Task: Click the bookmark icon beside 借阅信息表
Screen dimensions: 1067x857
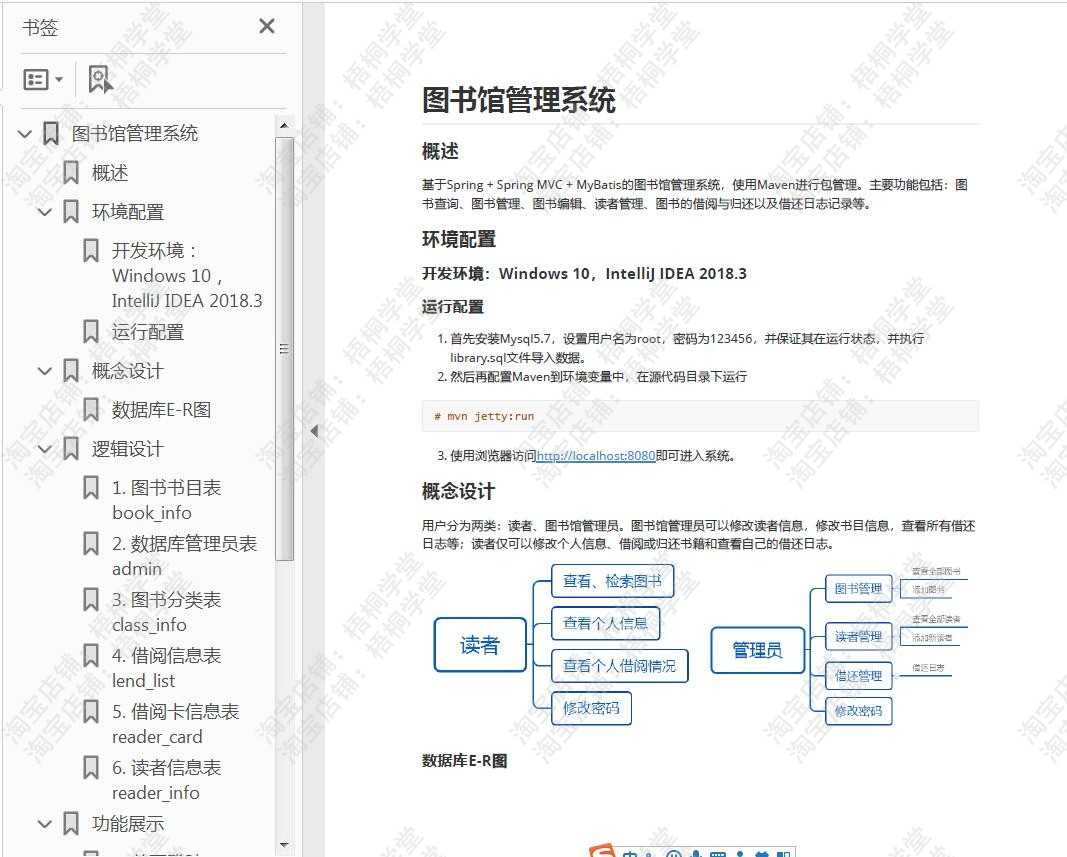Action: pyautogui.click(x=91, y=656)
